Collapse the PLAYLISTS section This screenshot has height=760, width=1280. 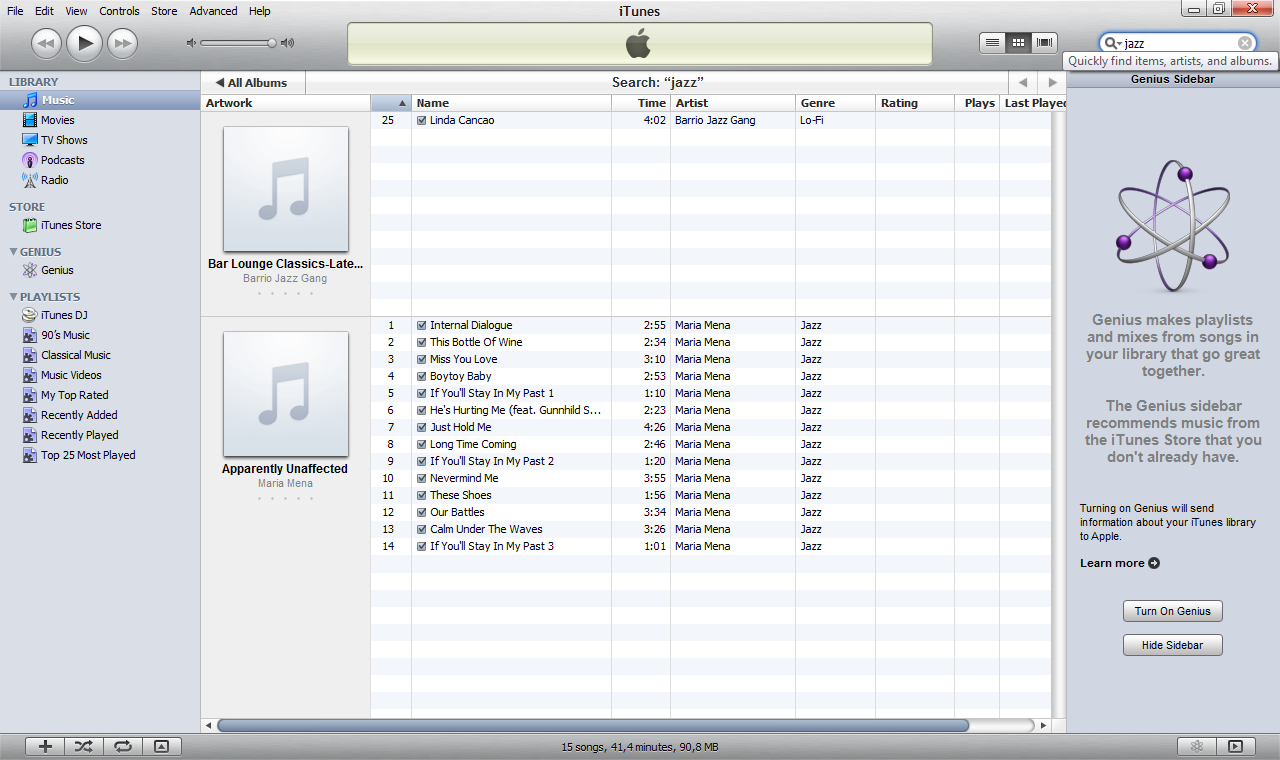(x=13, y=297)
